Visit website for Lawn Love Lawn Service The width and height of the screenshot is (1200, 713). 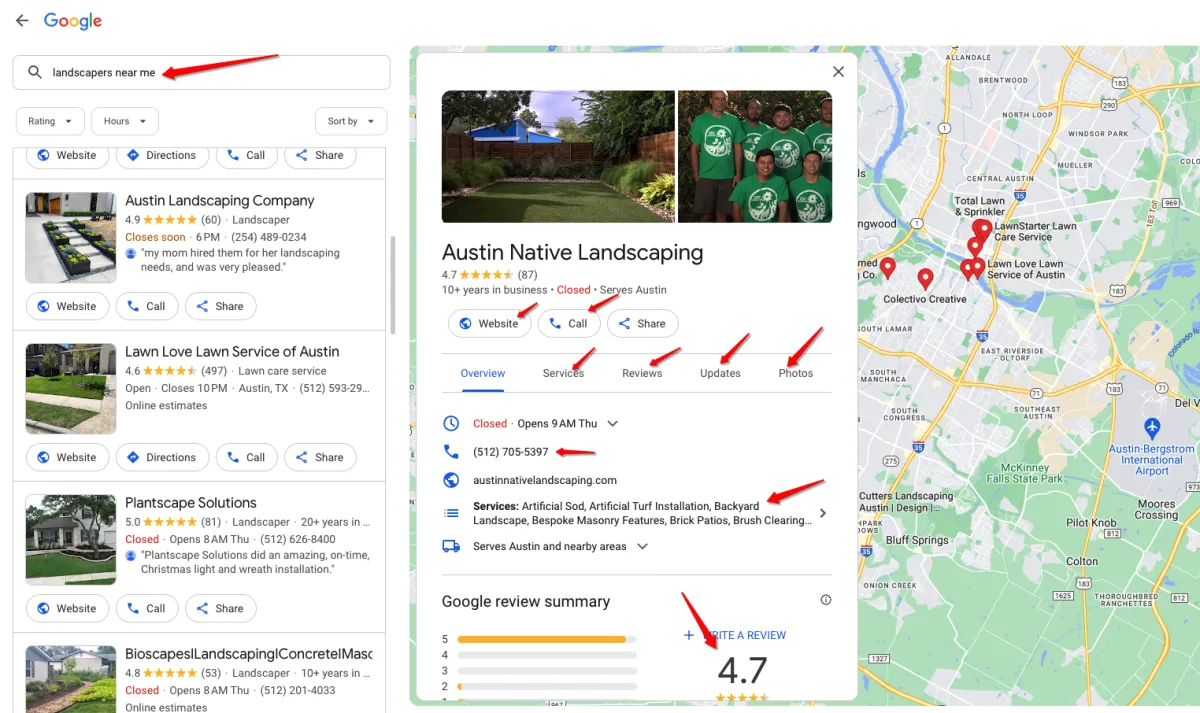click(67, 457)
